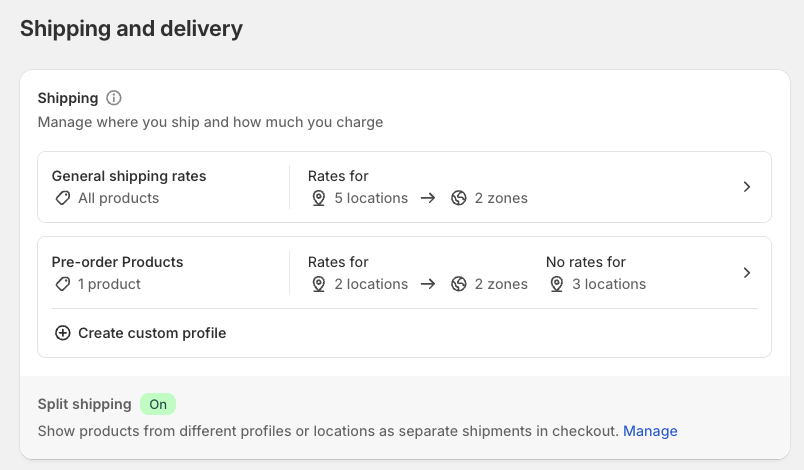Viewport: 804px width, 470px height.
Task: Click the location pin icon for 2 locations
Action: pyautogui.click(x=318, y=284)
